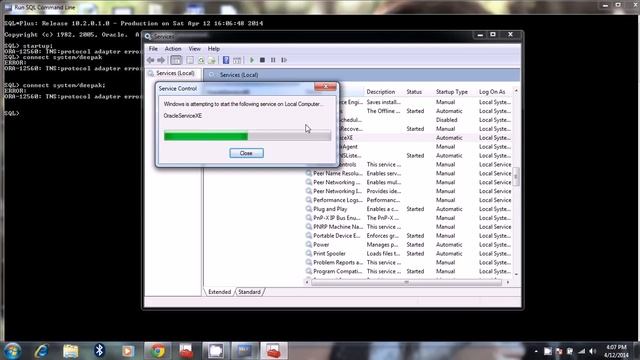Click the Back arrow in Services toolbar

click(x=151, y=60)
